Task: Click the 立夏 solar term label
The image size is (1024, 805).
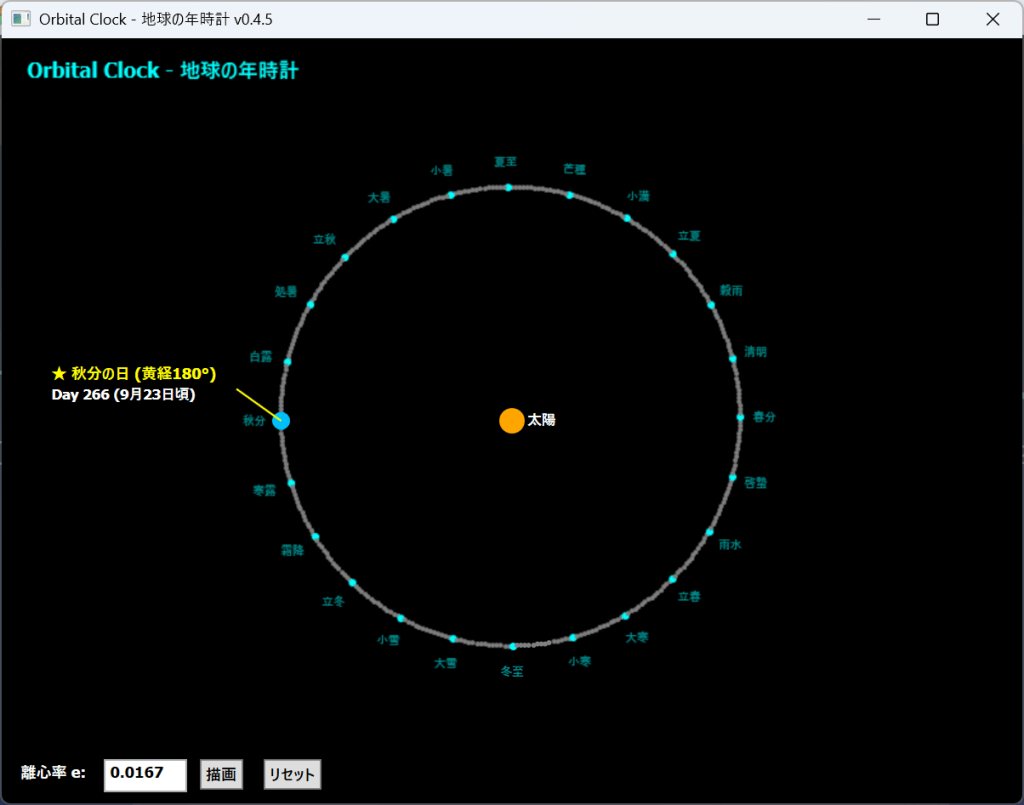Action: click(x=689, y=236)
